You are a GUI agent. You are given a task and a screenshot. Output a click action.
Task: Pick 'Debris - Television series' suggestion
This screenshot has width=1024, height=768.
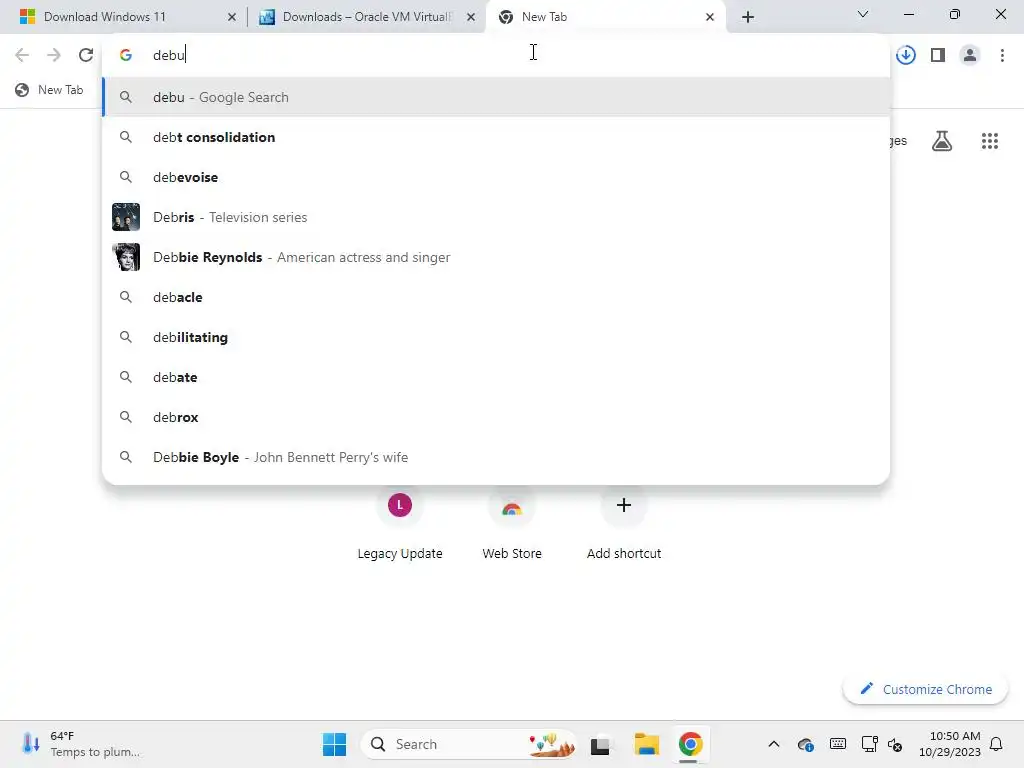[x=496, y=217]
